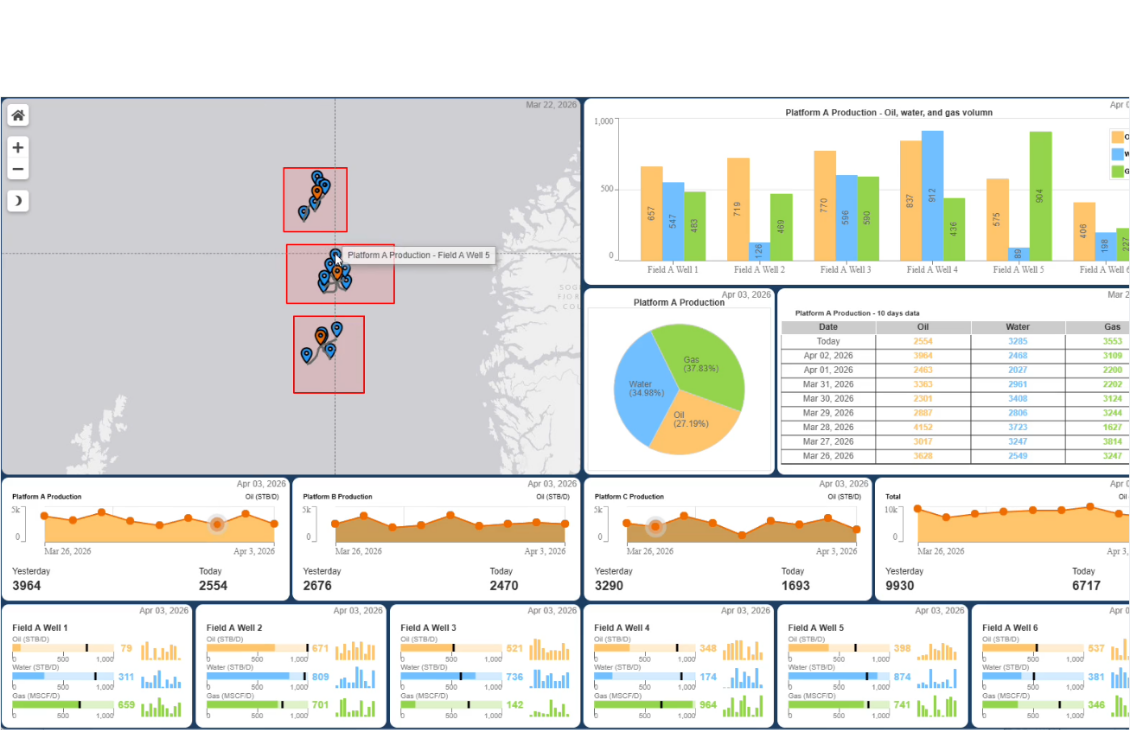Click the Oil column header in table
The image size is (1130, 730).
[x=923, y=327]
